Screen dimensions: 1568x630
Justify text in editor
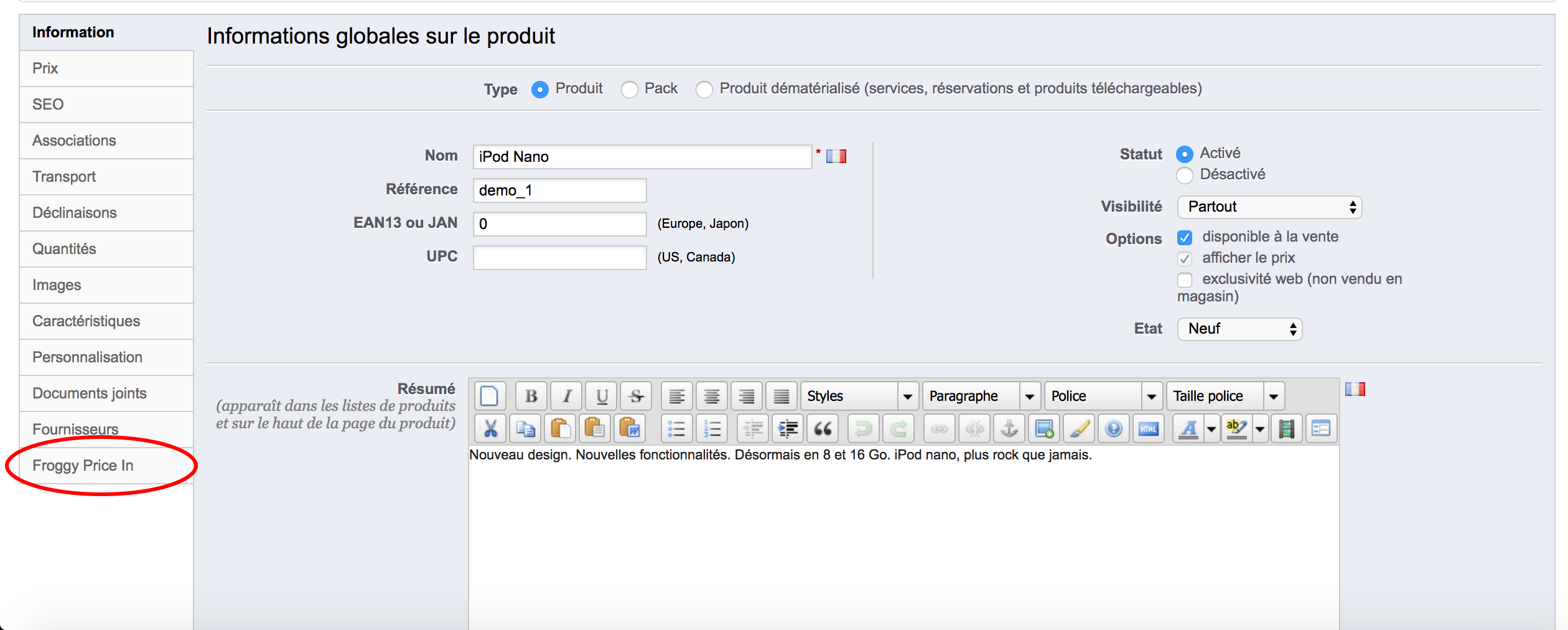(x=782, y=396)
